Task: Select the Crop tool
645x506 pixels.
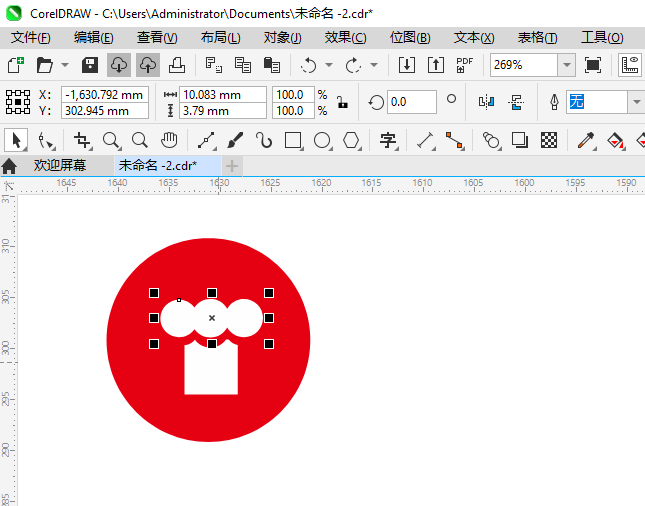Action: (x=82, y=141)
